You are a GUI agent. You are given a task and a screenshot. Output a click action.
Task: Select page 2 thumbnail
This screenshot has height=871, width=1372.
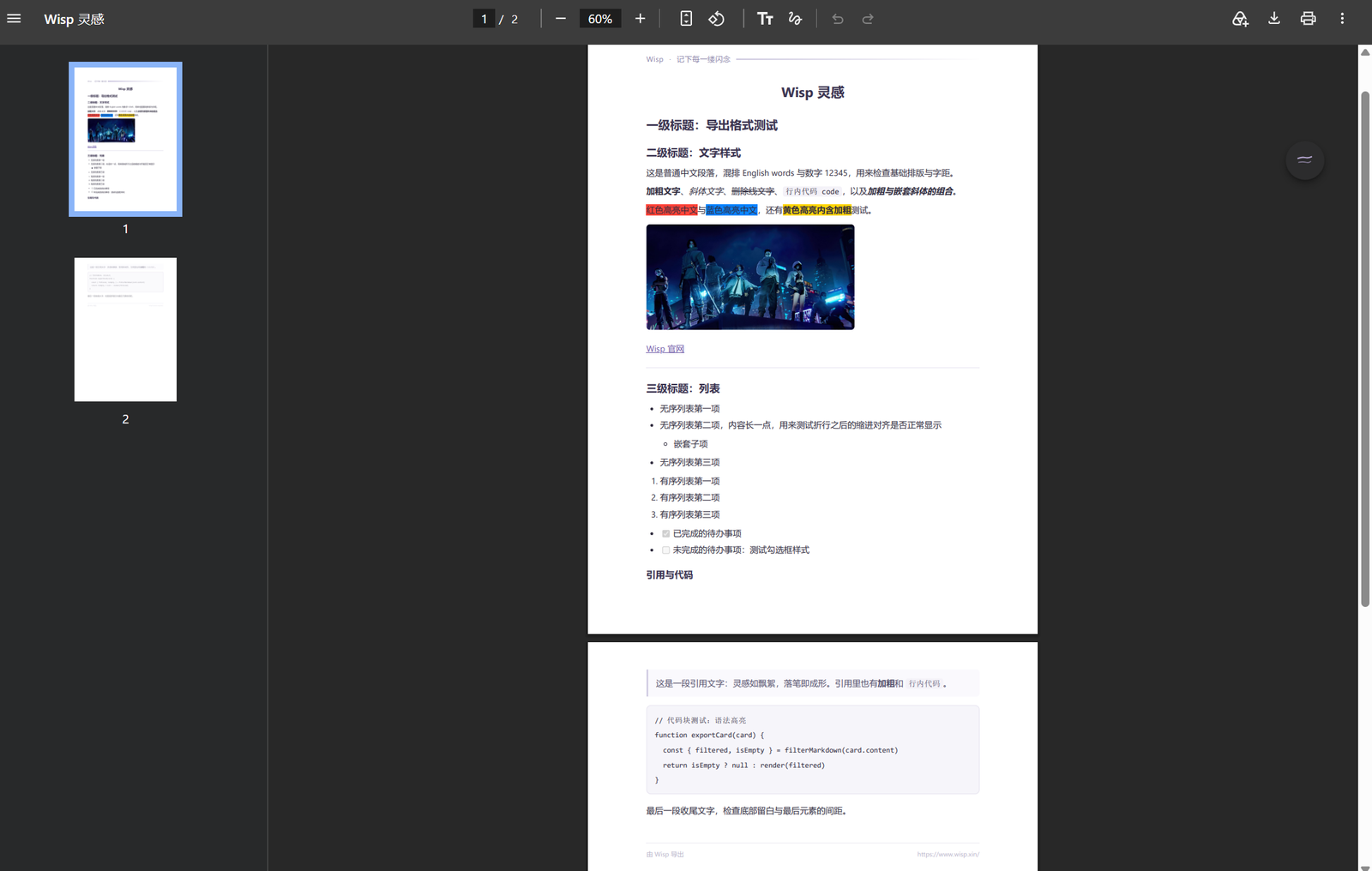[x=125, y=329]
